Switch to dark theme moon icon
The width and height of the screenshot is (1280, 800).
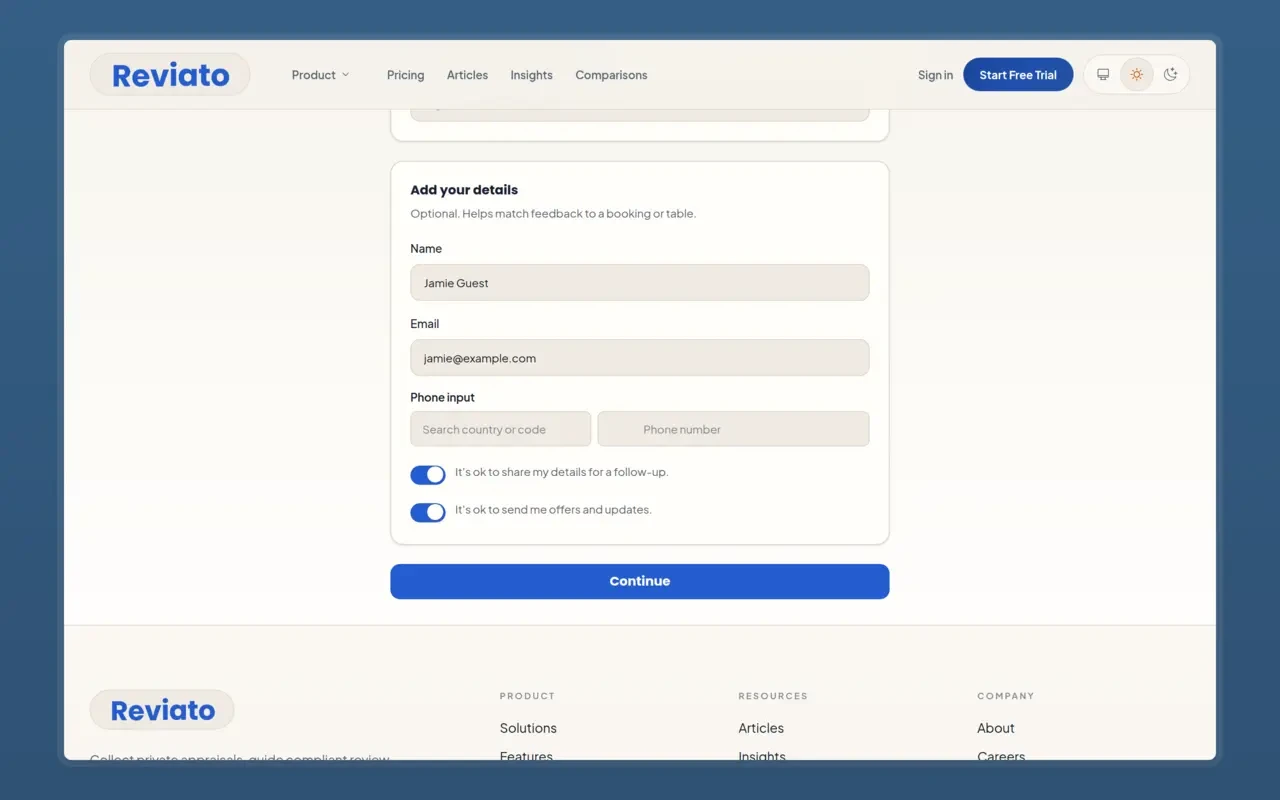click(1171, 75)
